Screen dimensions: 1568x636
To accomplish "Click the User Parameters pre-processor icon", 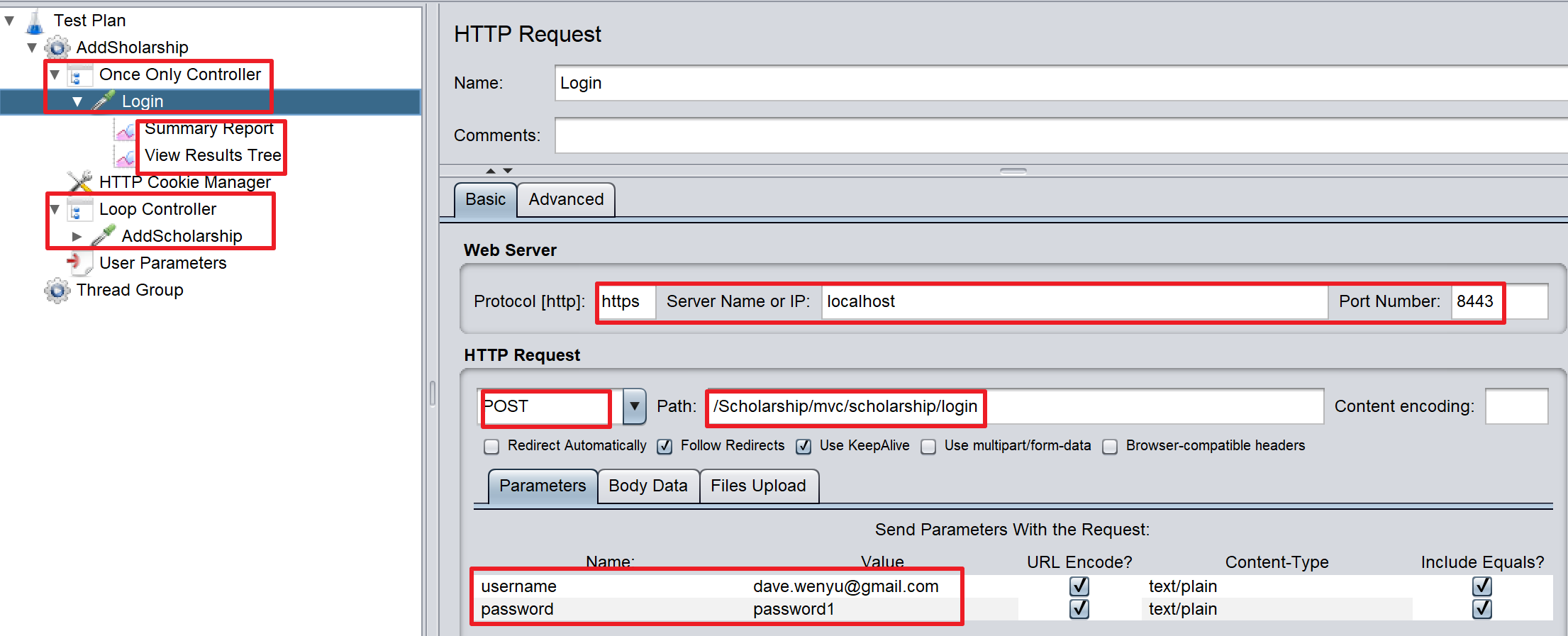I will [x=79, y=263].
